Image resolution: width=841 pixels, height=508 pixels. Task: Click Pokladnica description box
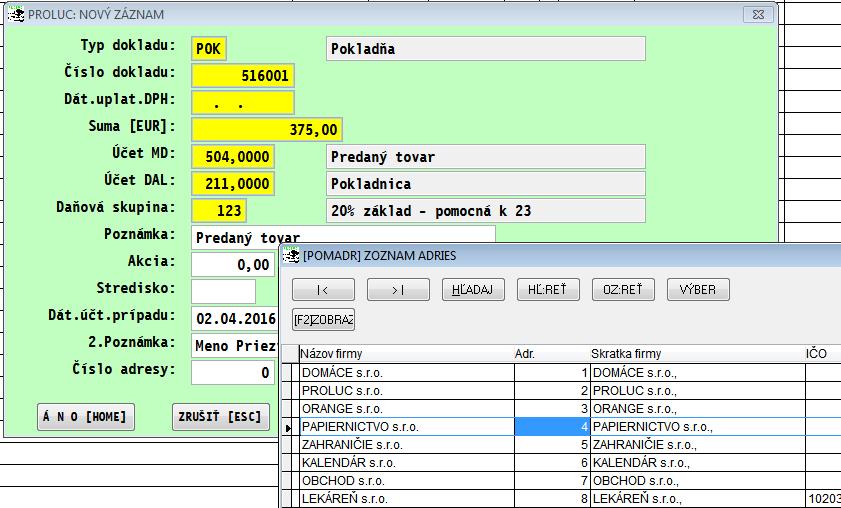pyautogui.click(x=485, y=183)
